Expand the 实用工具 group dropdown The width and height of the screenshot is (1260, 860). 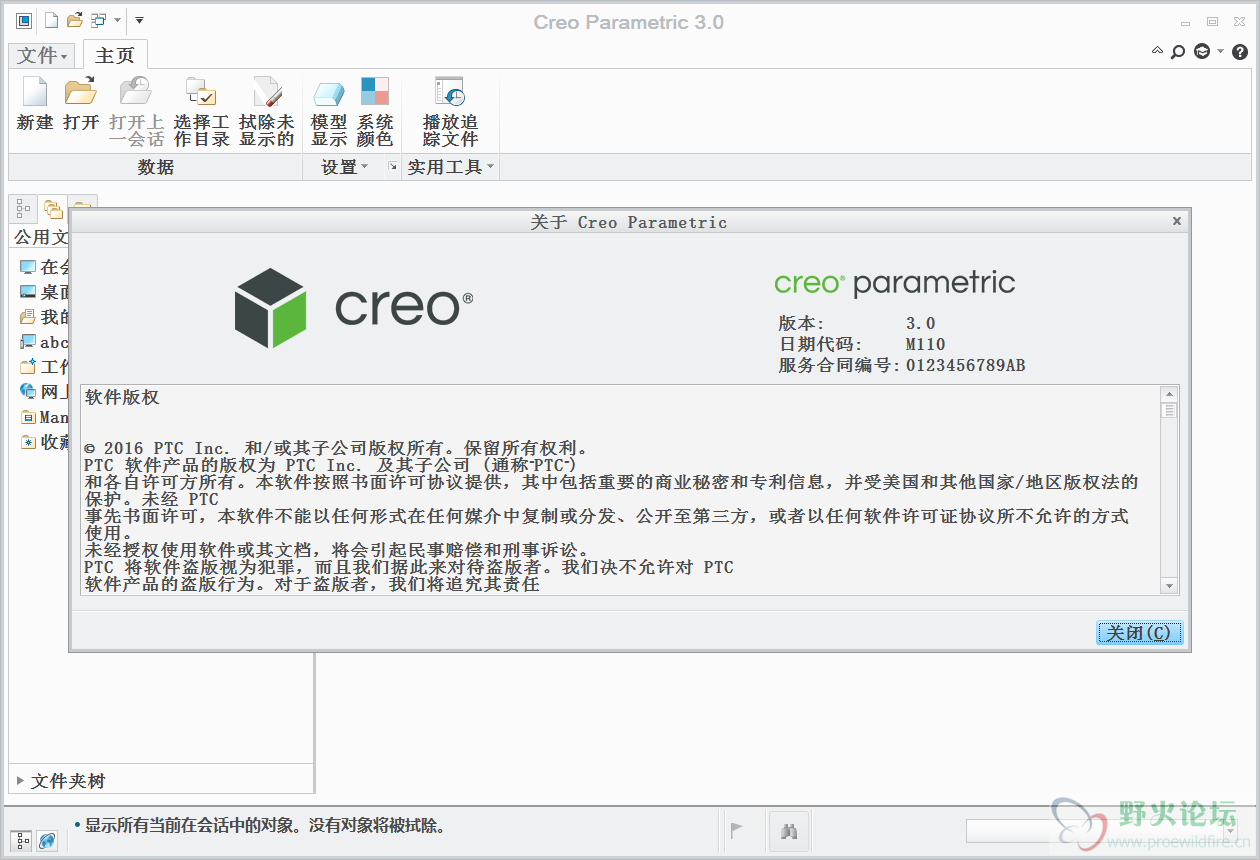451,167
